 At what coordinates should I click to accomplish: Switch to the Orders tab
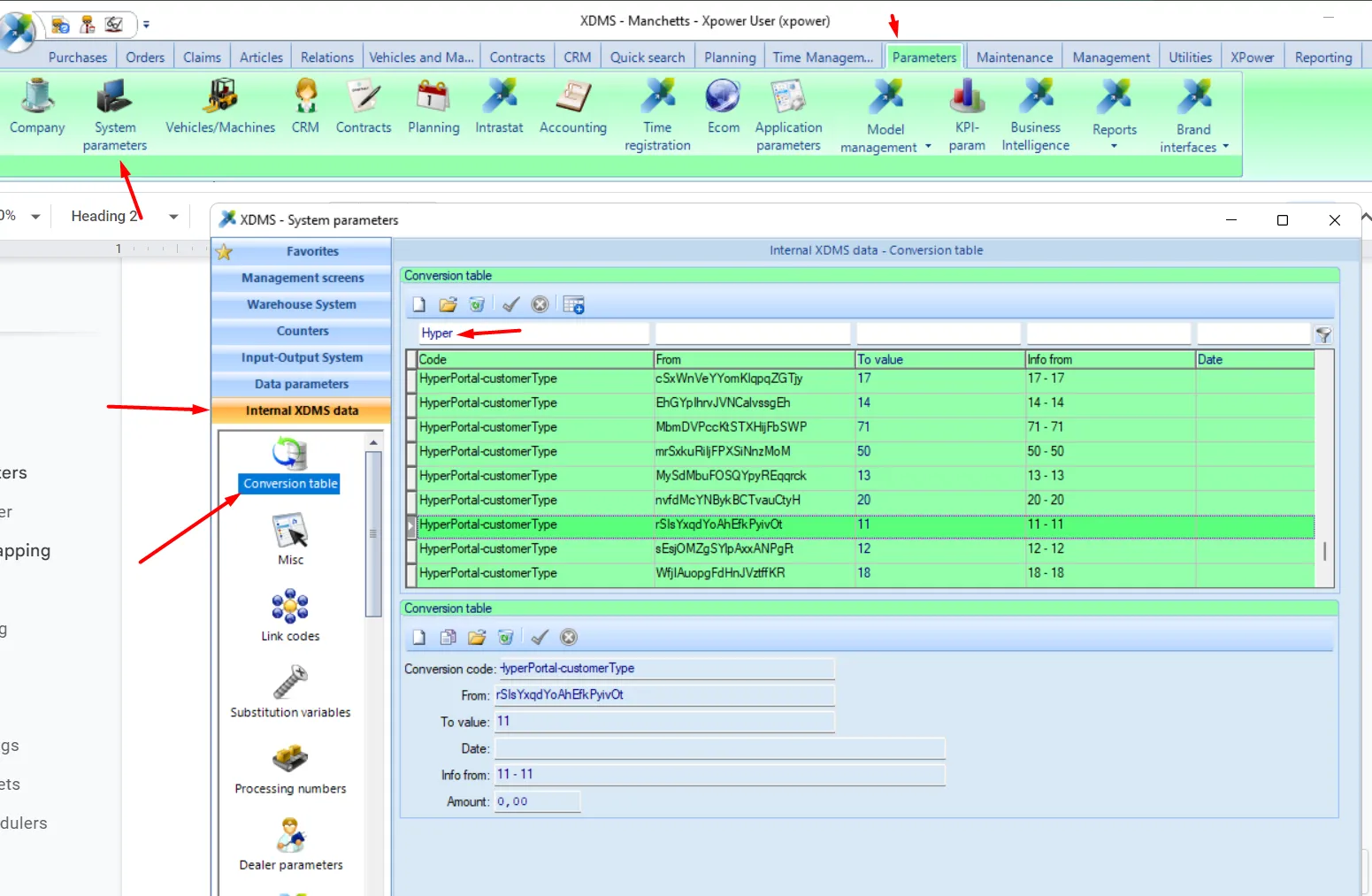(145, 57)
